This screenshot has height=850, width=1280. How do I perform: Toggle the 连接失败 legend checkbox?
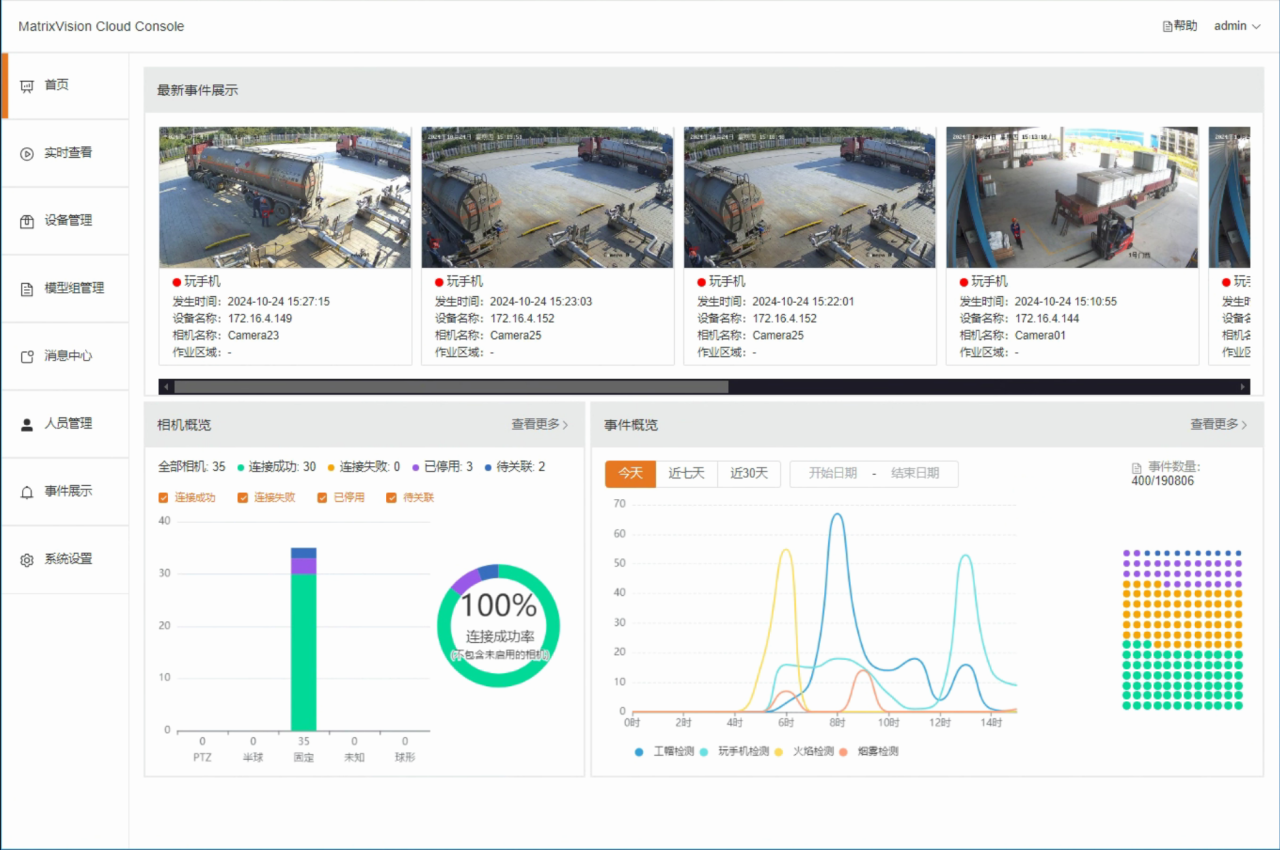pyautogui.click(x=243, y=498)
